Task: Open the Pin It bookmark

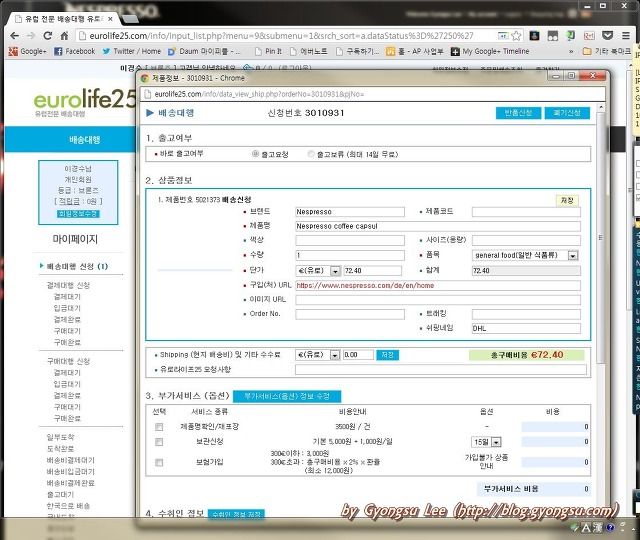Action: [x=268, y=51]
